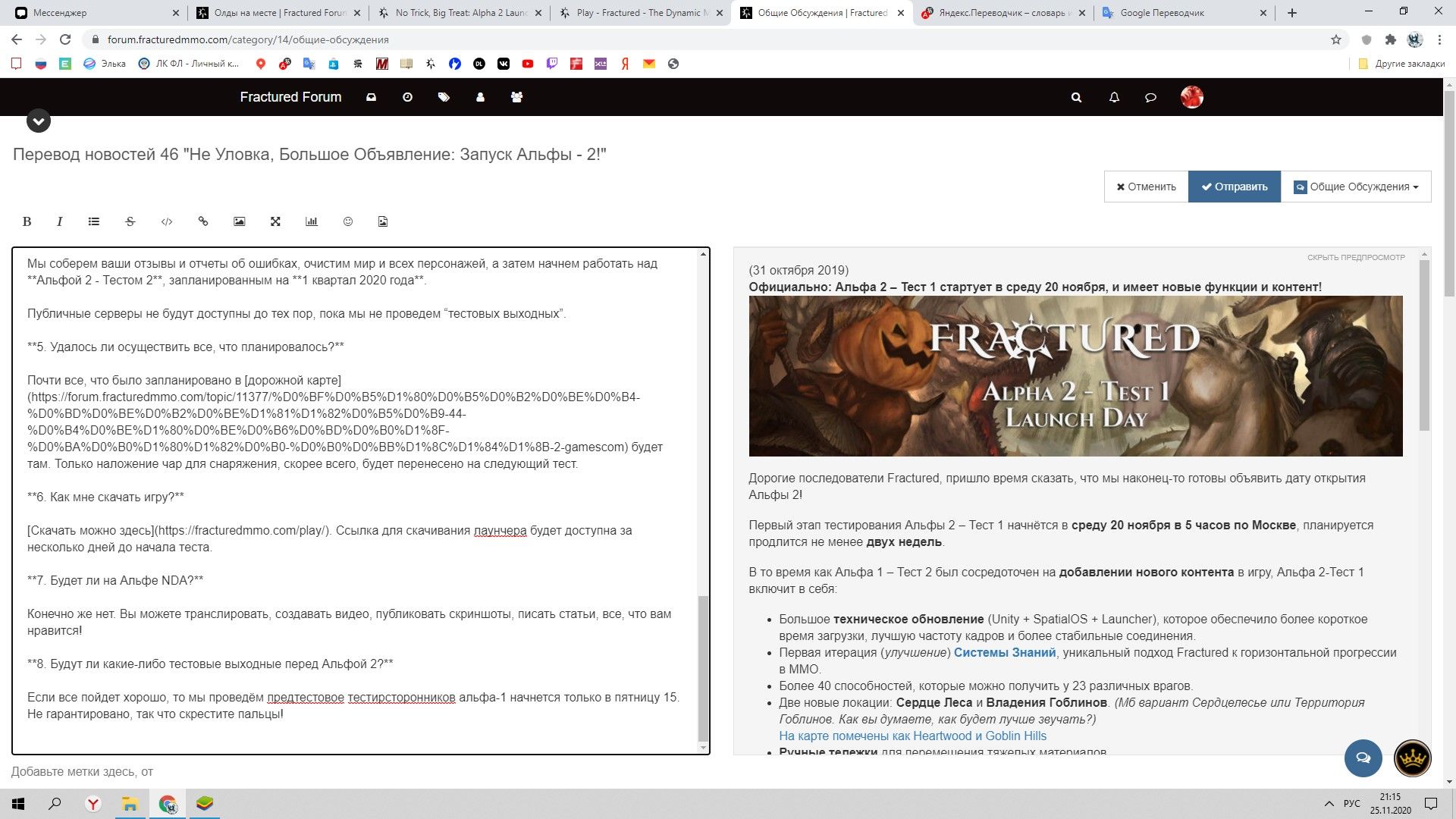Insert a bulleted list in composer

(x=94, y=221)
